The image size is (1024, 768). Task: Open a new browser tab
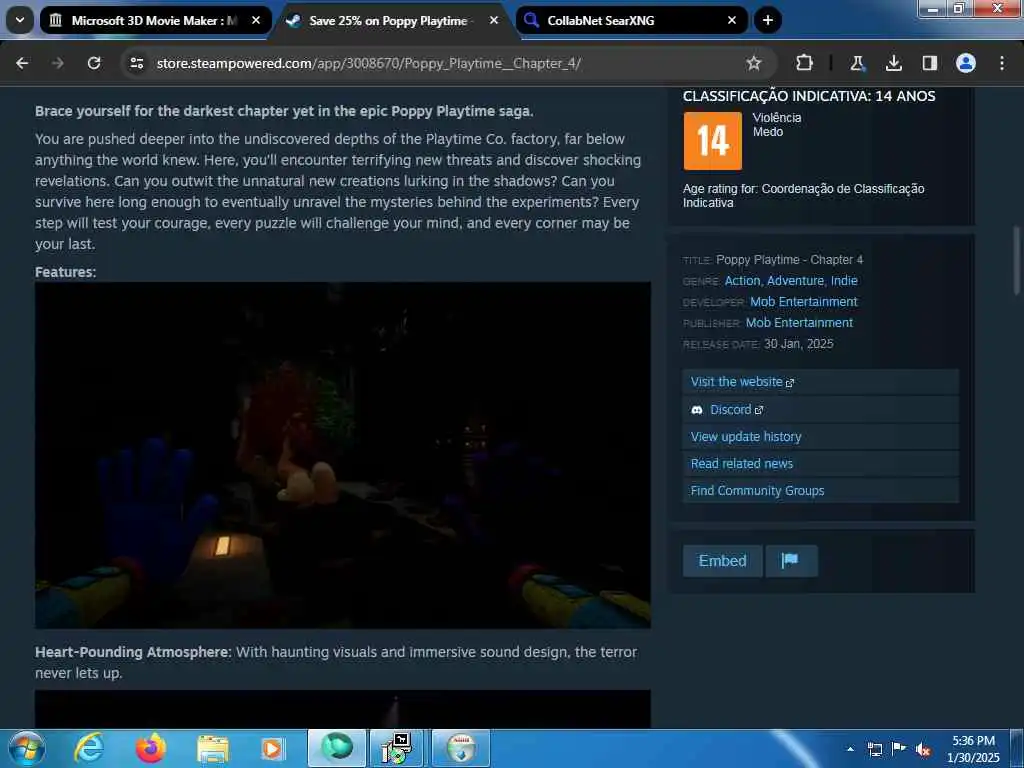[768, 20]
